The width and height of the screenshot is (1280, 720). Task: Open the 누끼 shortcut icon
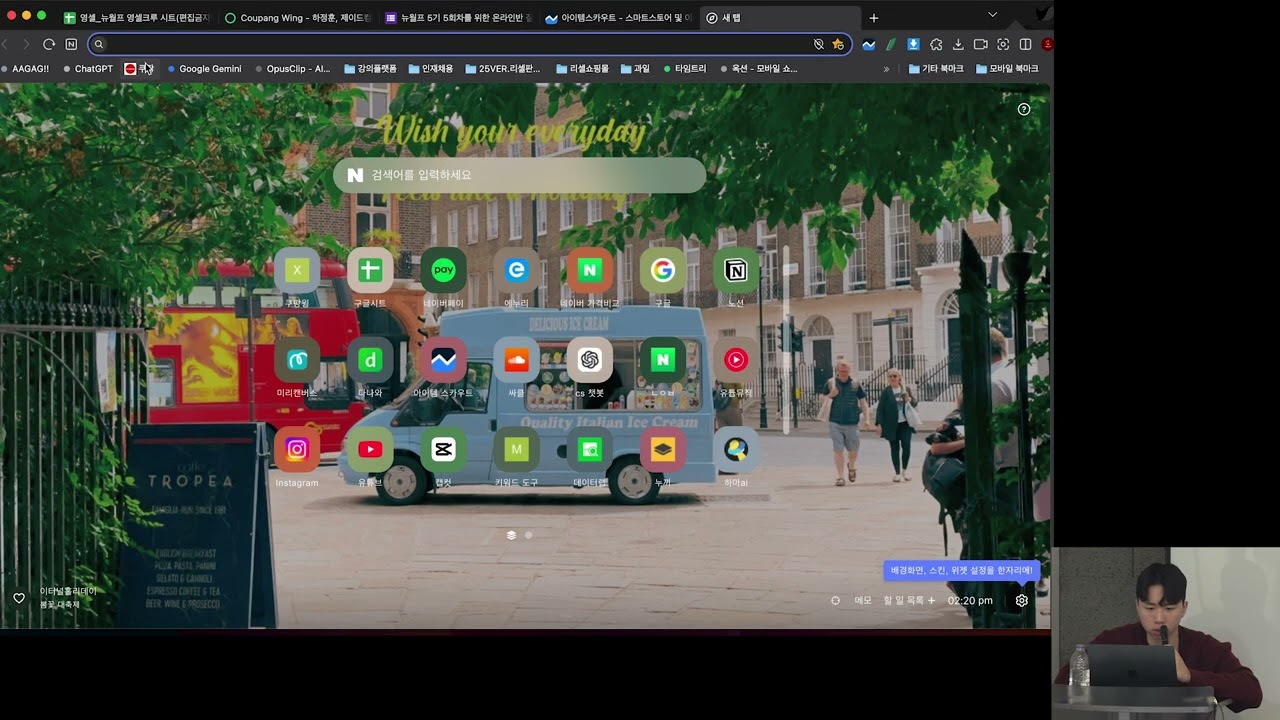(x=662, y=450)
